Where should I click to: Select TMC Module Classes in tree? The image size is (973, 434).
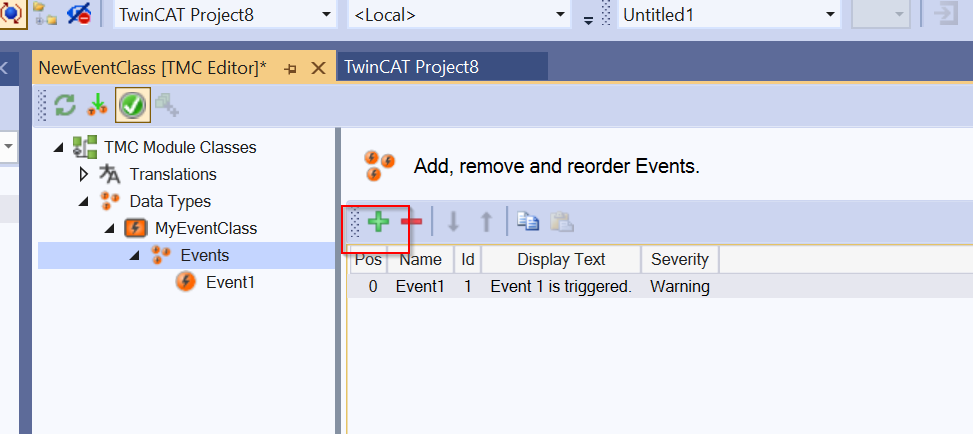pyautogui.click(x=181, y=148)
